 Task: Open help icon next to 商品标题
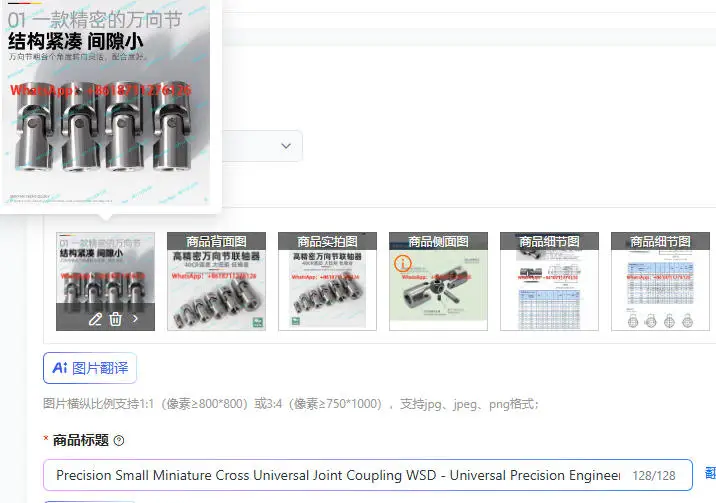click(x=119, y=440)
